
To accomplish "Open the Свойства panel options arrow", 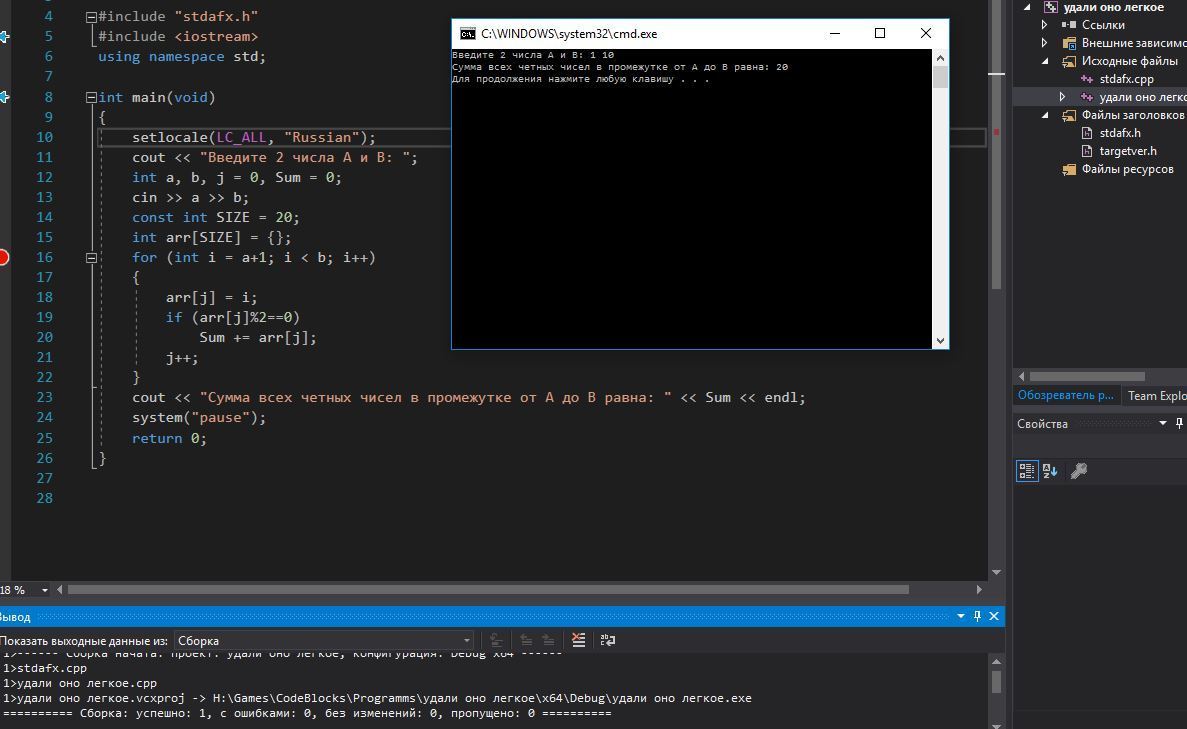I will (x=1163, y=423).
